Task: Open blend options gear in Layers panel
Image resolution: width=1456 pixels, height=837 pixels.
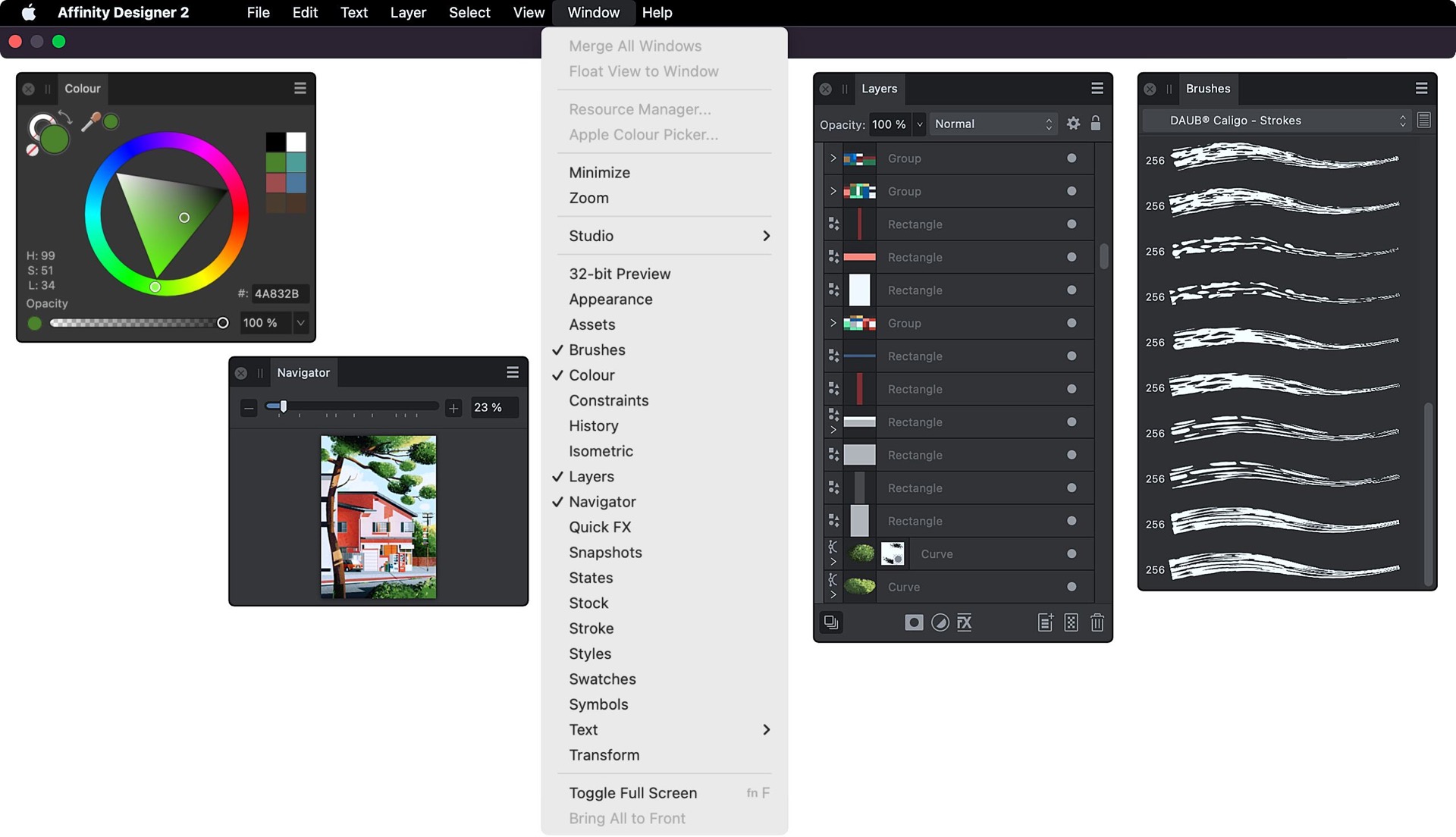Action: pos(1072,124)
